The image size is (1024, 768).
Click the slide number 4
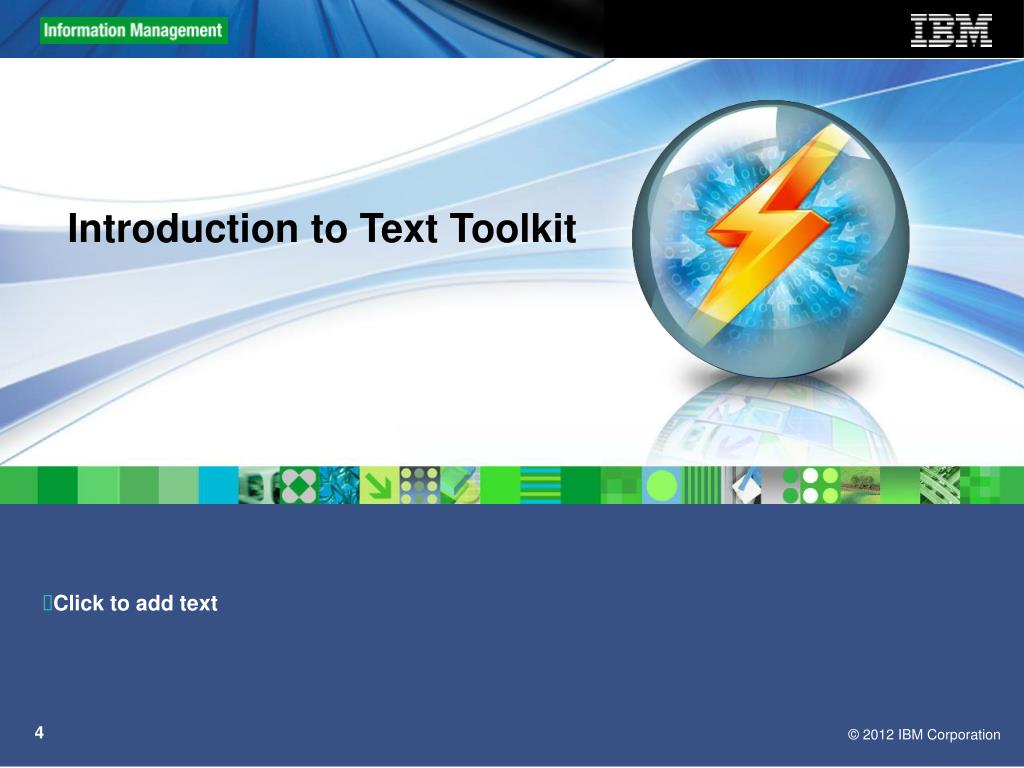coord(39,733)
